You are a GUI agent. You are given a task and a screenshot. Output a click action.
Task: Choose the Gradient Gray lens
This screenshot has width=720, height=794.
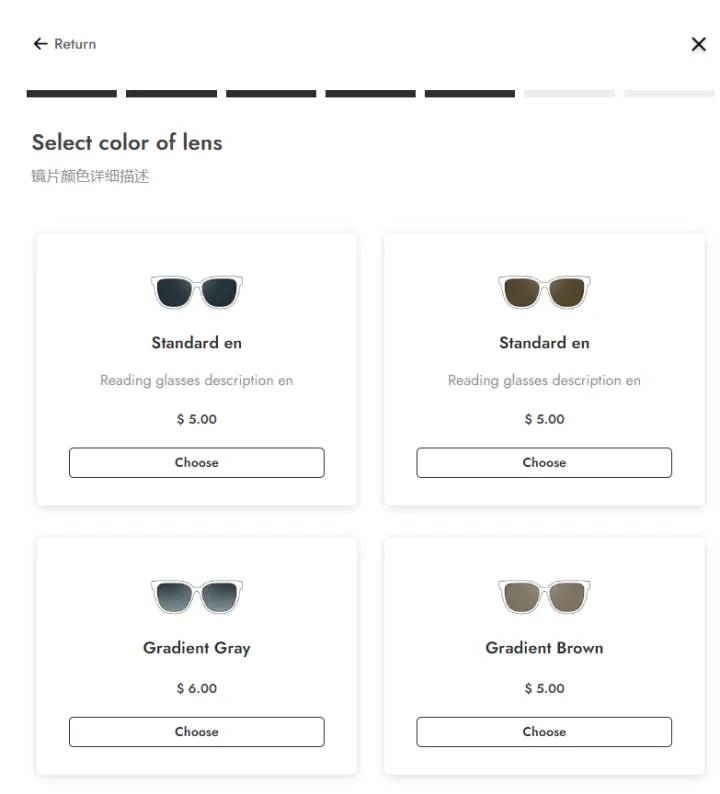[197, 732]
